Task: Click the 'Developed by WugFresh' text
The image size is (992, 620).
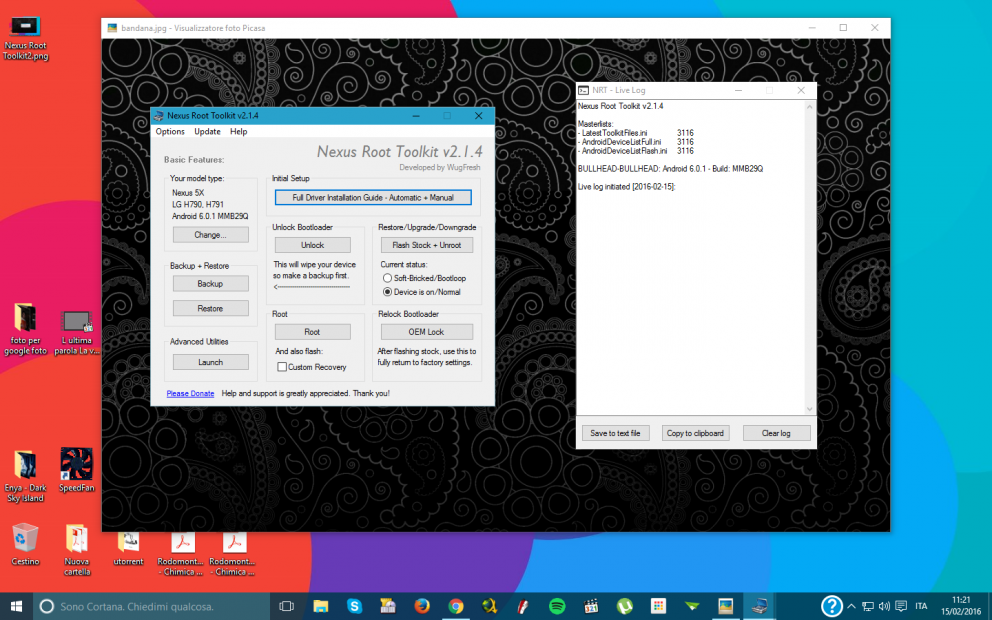Action: [x=440, y=168]
